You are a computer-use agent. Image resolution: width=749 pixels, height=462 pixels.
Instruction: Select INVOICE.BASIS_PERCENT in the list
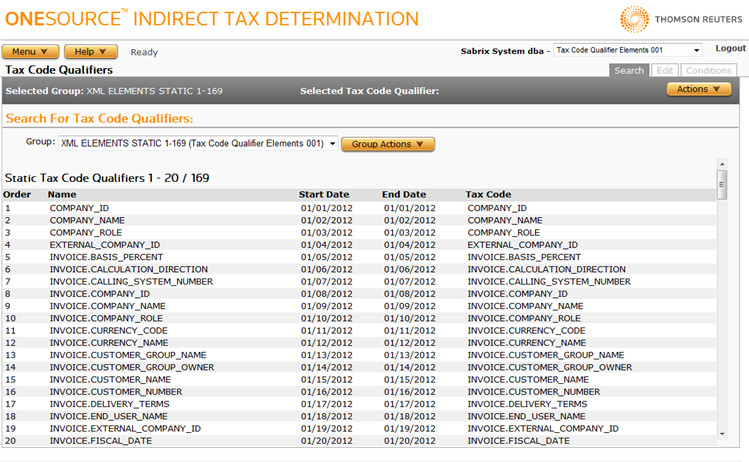105,257
